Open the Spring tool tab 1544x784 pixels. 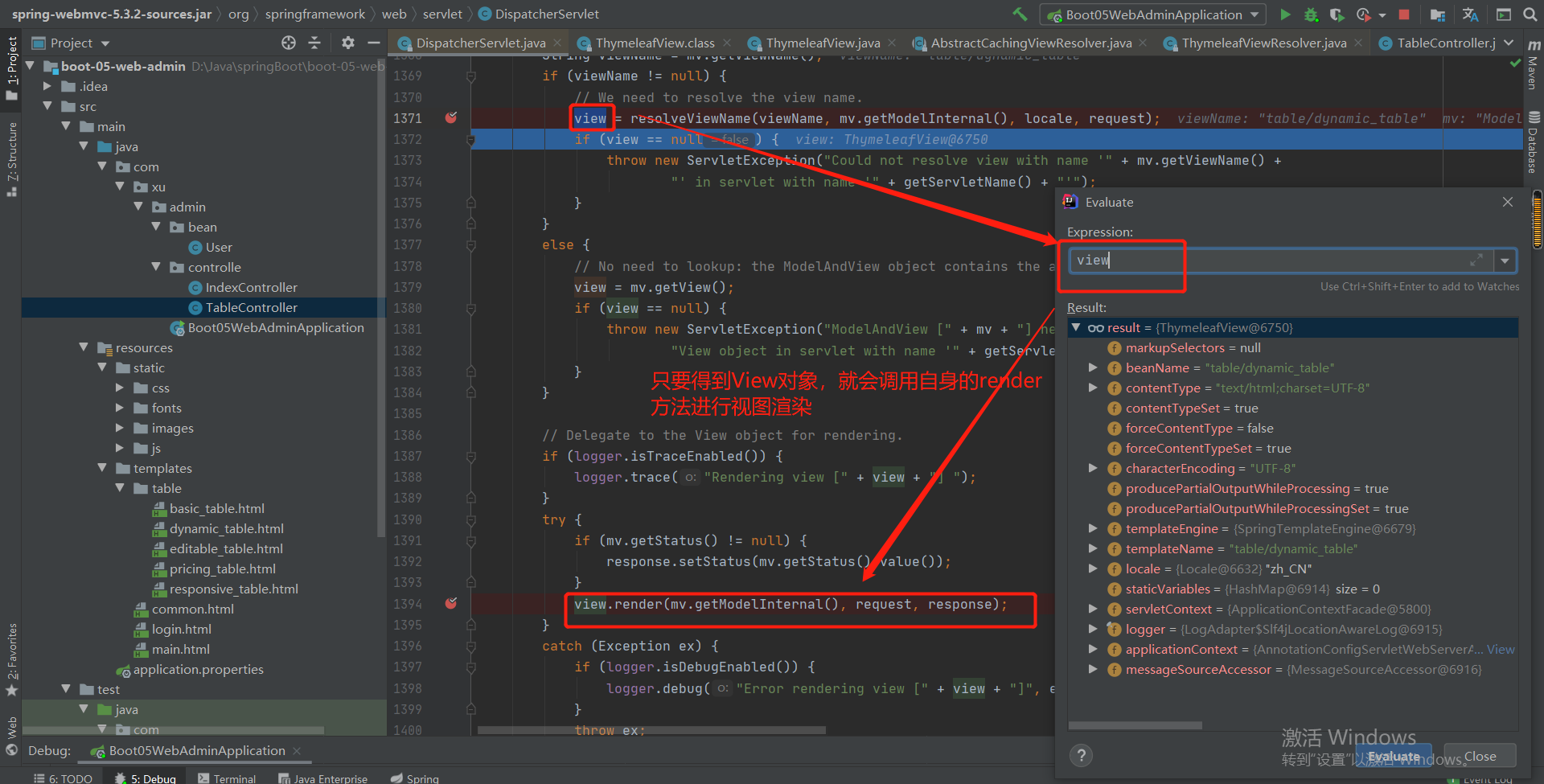click(x=415, y=778)
